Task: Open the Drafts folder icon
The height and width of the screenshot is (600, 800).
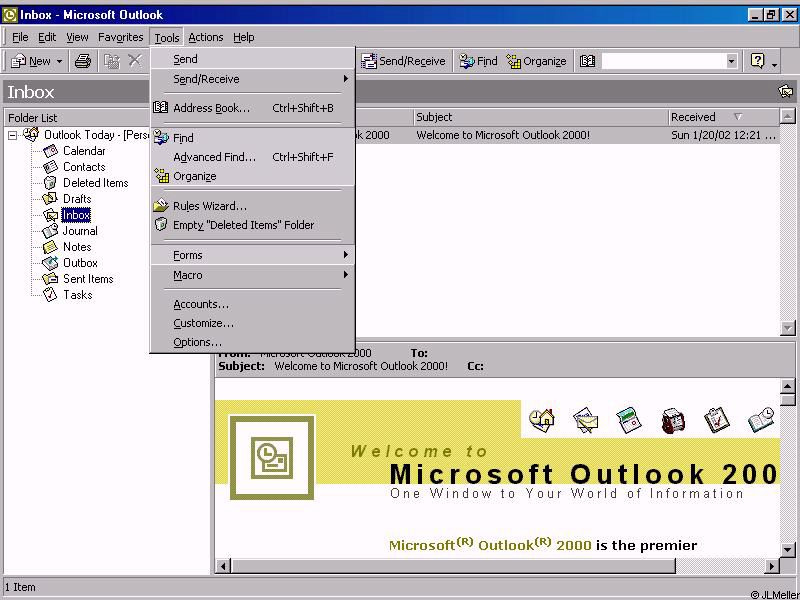Action: tap(50, 198)
